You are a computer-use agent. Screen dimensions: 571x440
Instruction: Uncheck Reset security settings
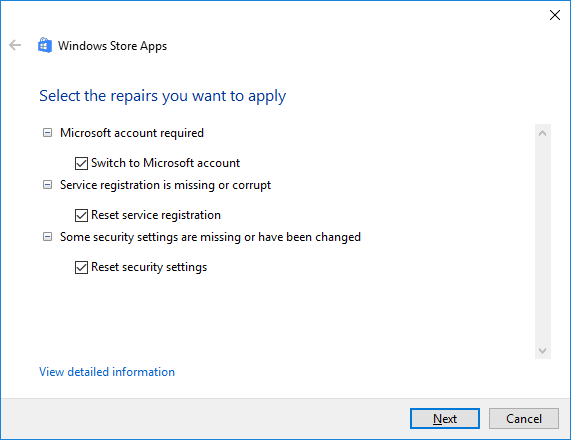coord(81,267)
